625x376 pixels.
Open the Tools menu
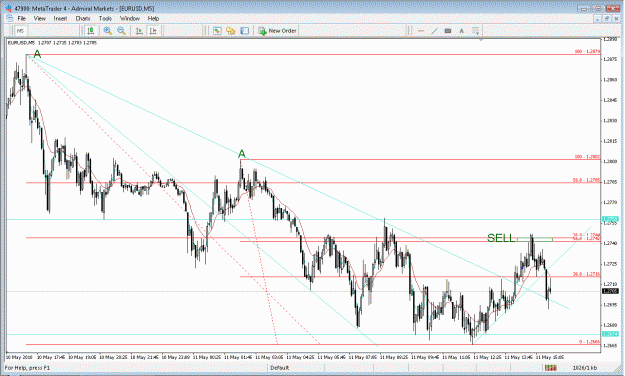(105, 18)
